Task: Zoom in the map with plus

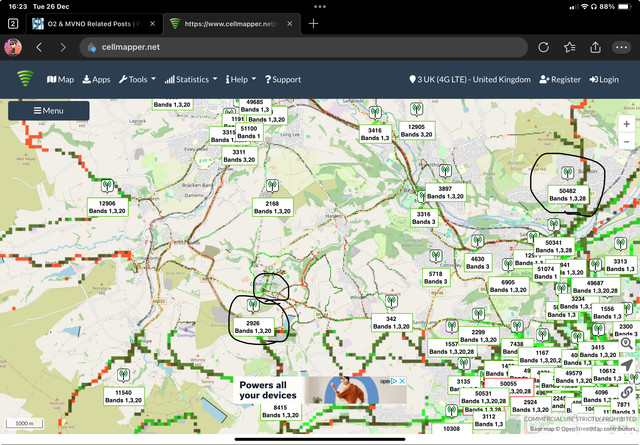Action: point(627,124)
